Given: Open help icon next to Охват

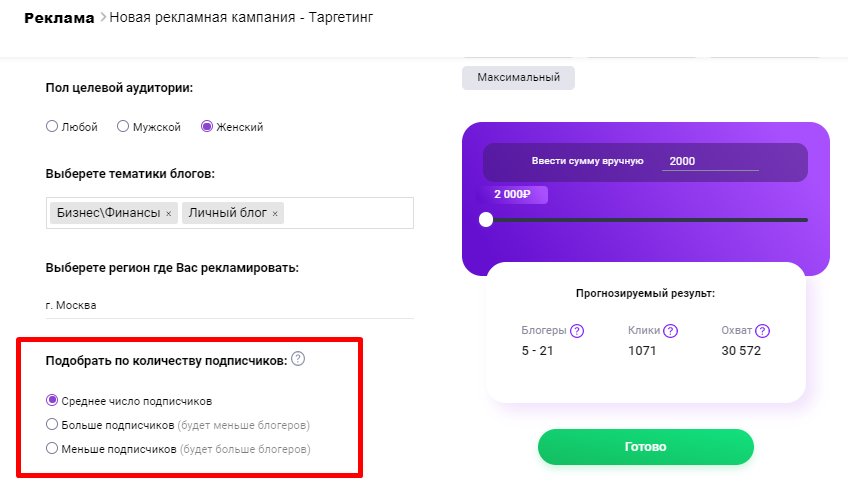Looking at the screenshot, I should [763, 331].
